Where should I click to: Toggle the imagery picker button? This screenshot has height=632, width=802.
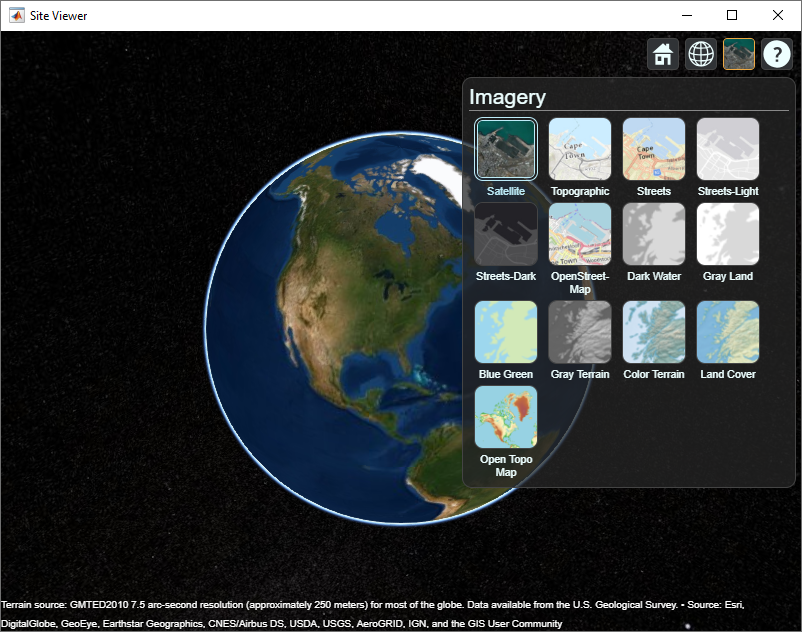[739, 54]
